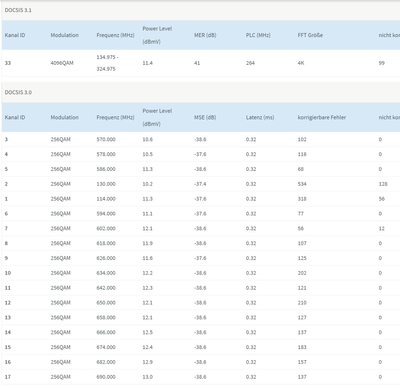The height and width of the screenshot is (388, 400).
Task: Select the row with frequency 570.000
Action: pos(201,139)
